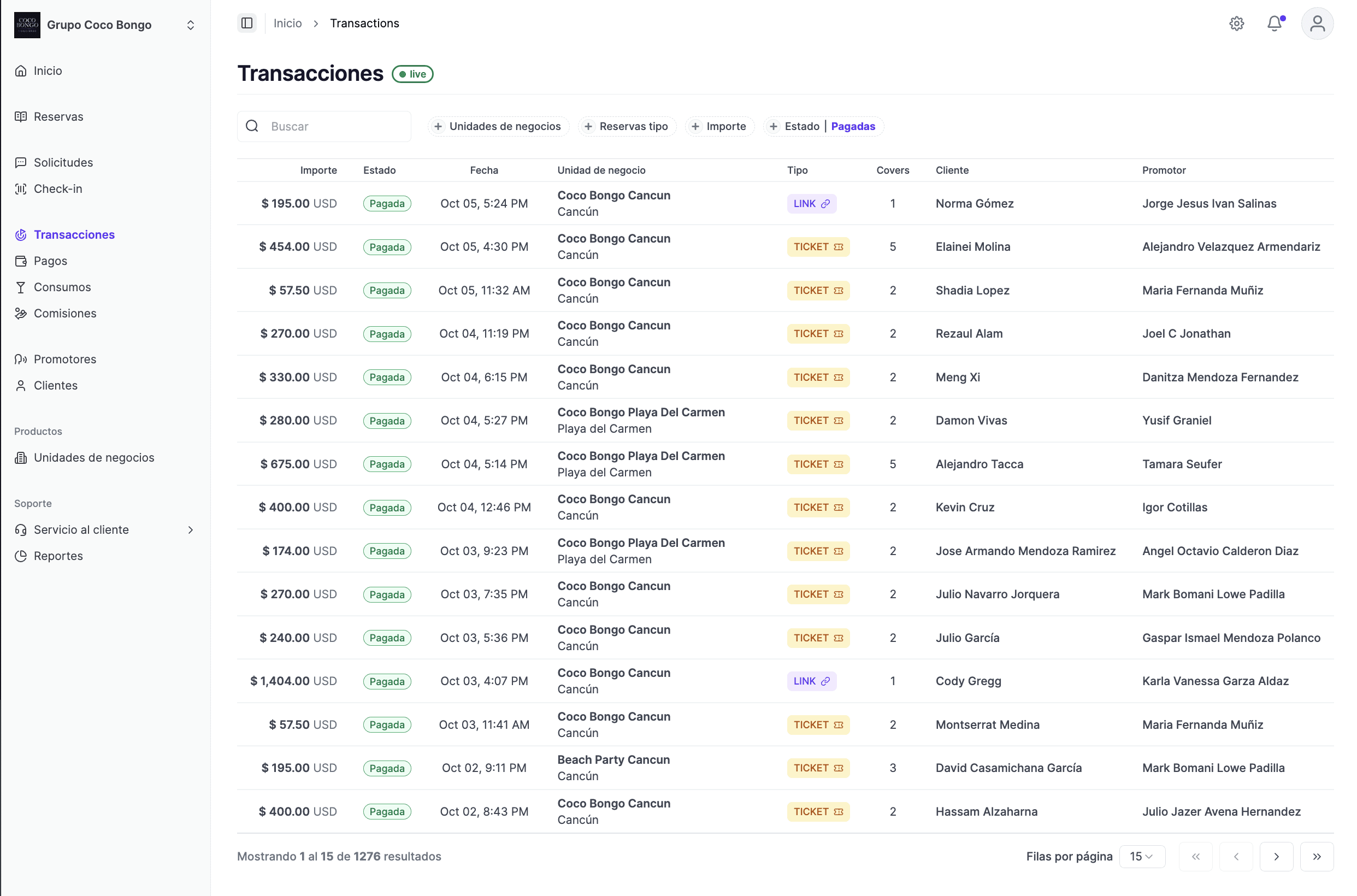This screenshot has width=1357, height=896.
Task: Click the Grupo Coco Bongo logo
Action: (x=27, y=25)
